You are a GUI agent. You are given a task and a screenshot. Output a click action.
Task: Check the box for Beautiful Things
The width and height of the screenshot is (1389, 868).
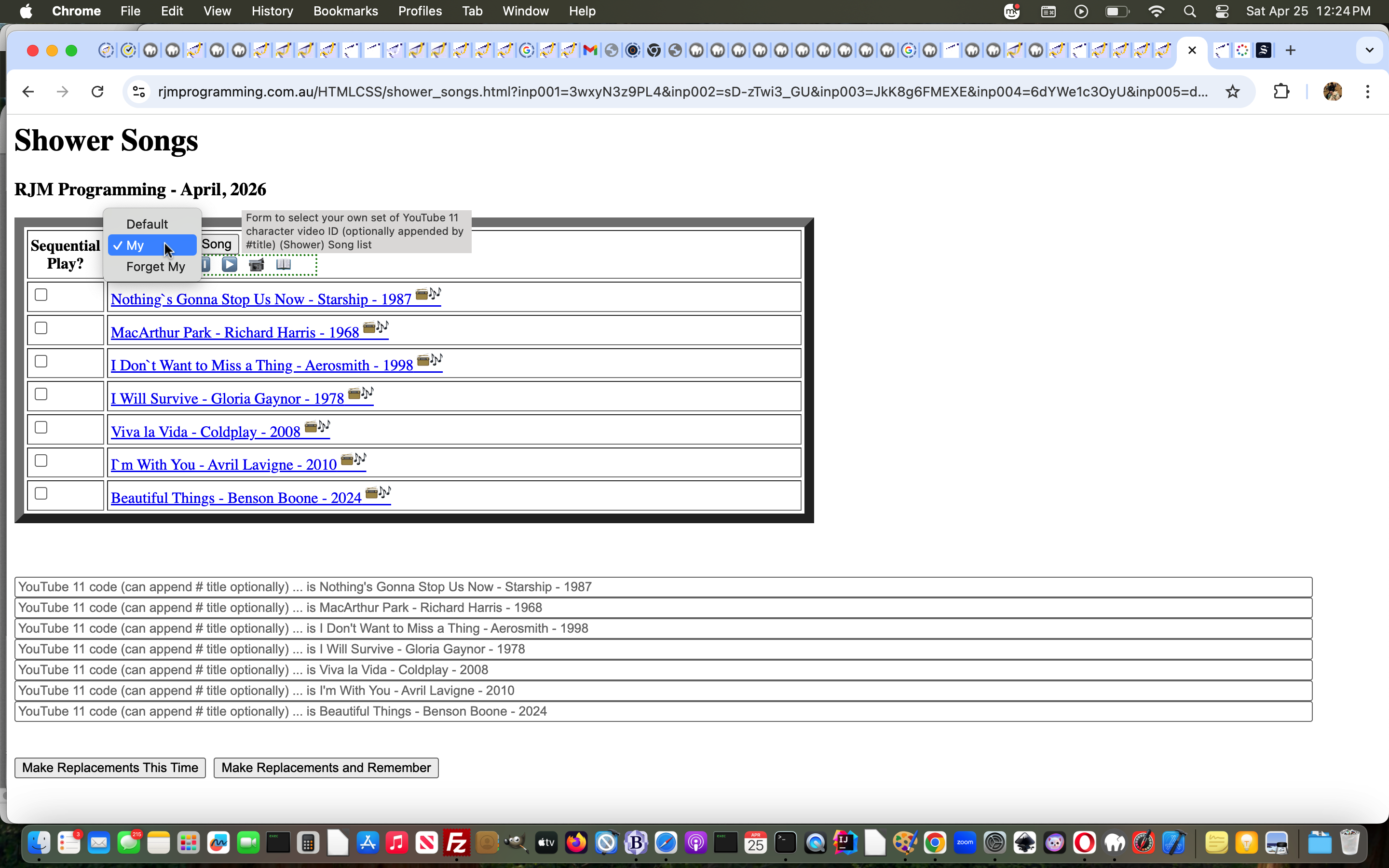click(x=41, y=493)
